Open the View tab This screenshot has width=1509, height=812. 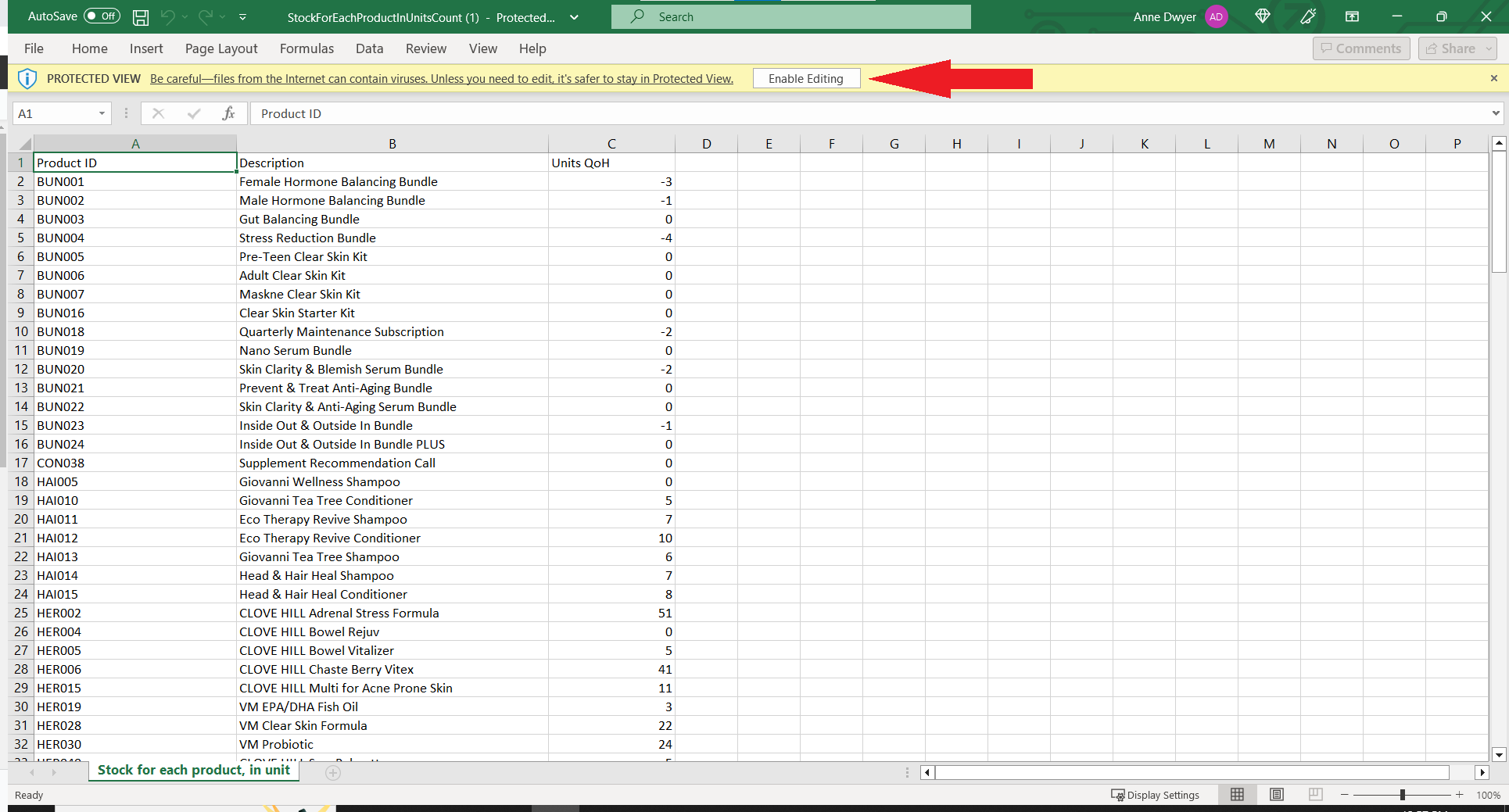pyautogui.click(x=483, y=48)
